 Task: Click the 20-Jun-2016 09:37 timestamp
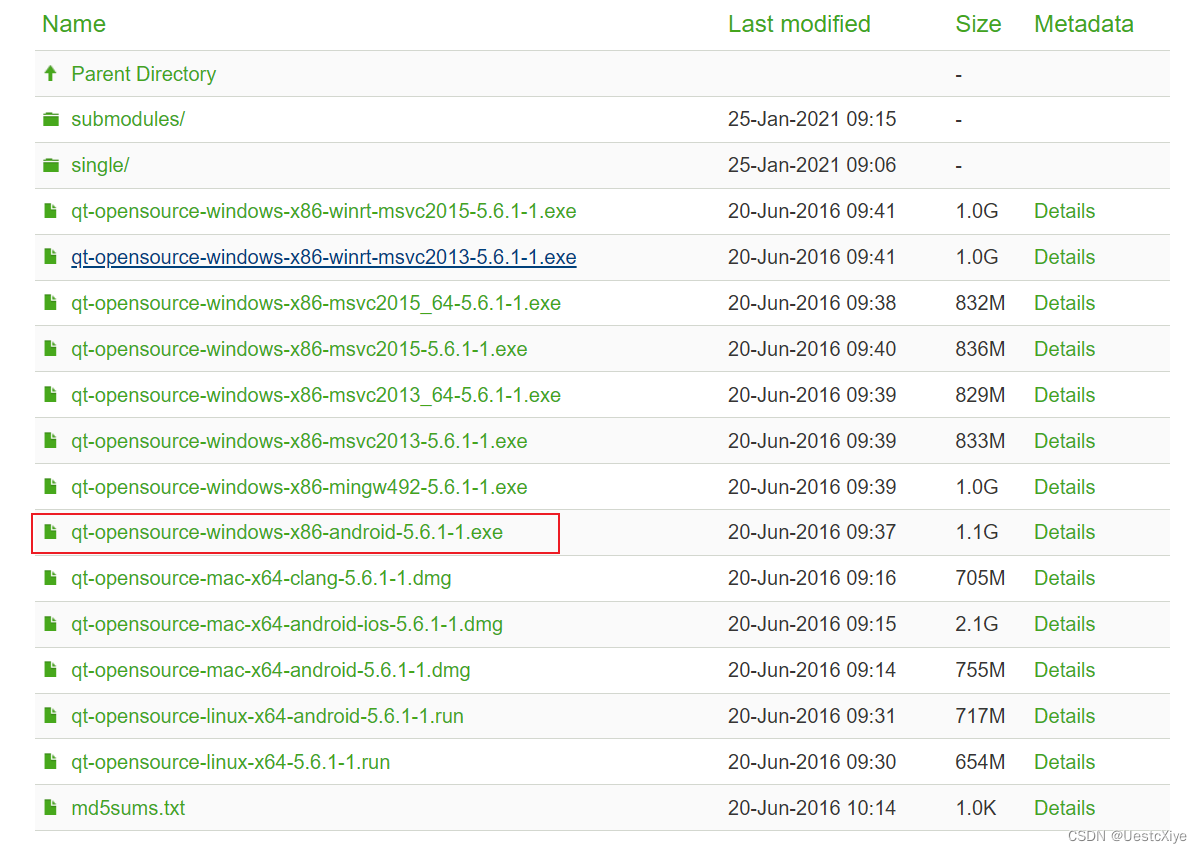tap(812, 532)
